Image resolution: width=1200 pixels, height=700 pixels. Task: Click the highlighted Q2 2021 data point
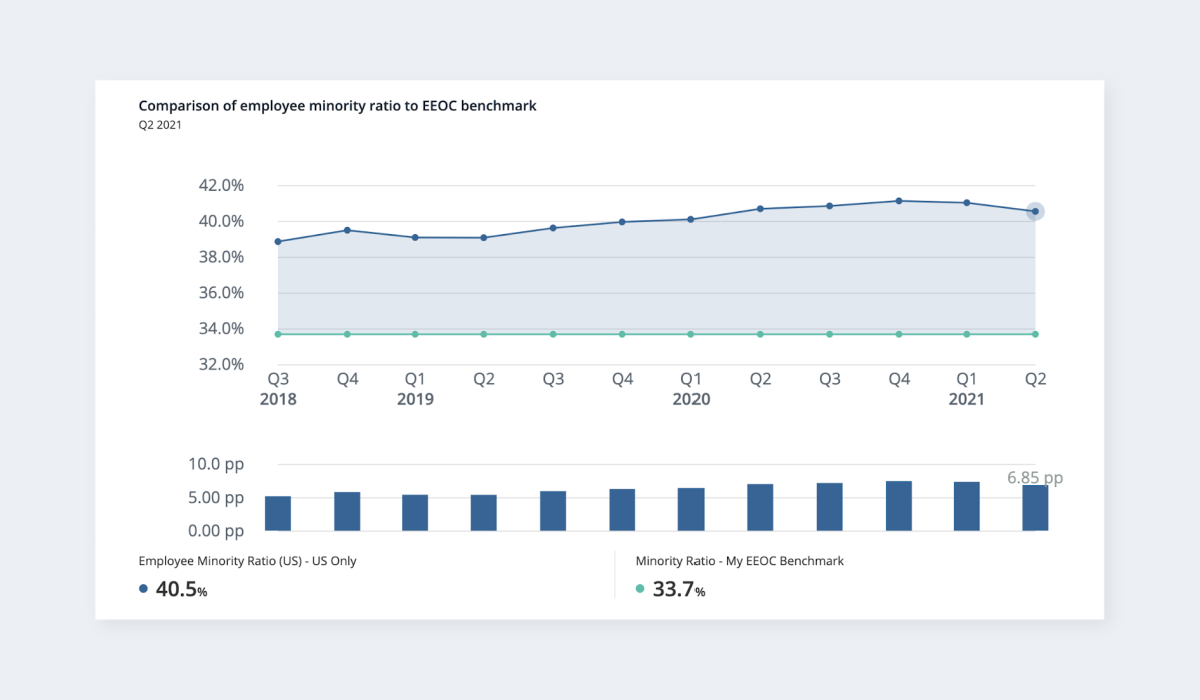[x=1035, y=211]
